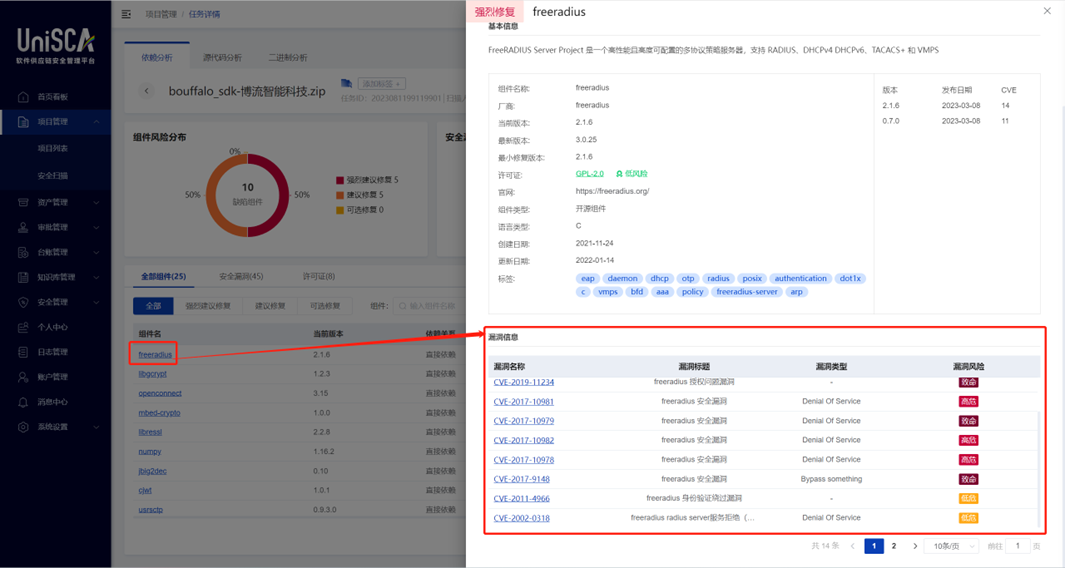
Task: Switch to the 依赖分析 tab
Action: (157, 58)
